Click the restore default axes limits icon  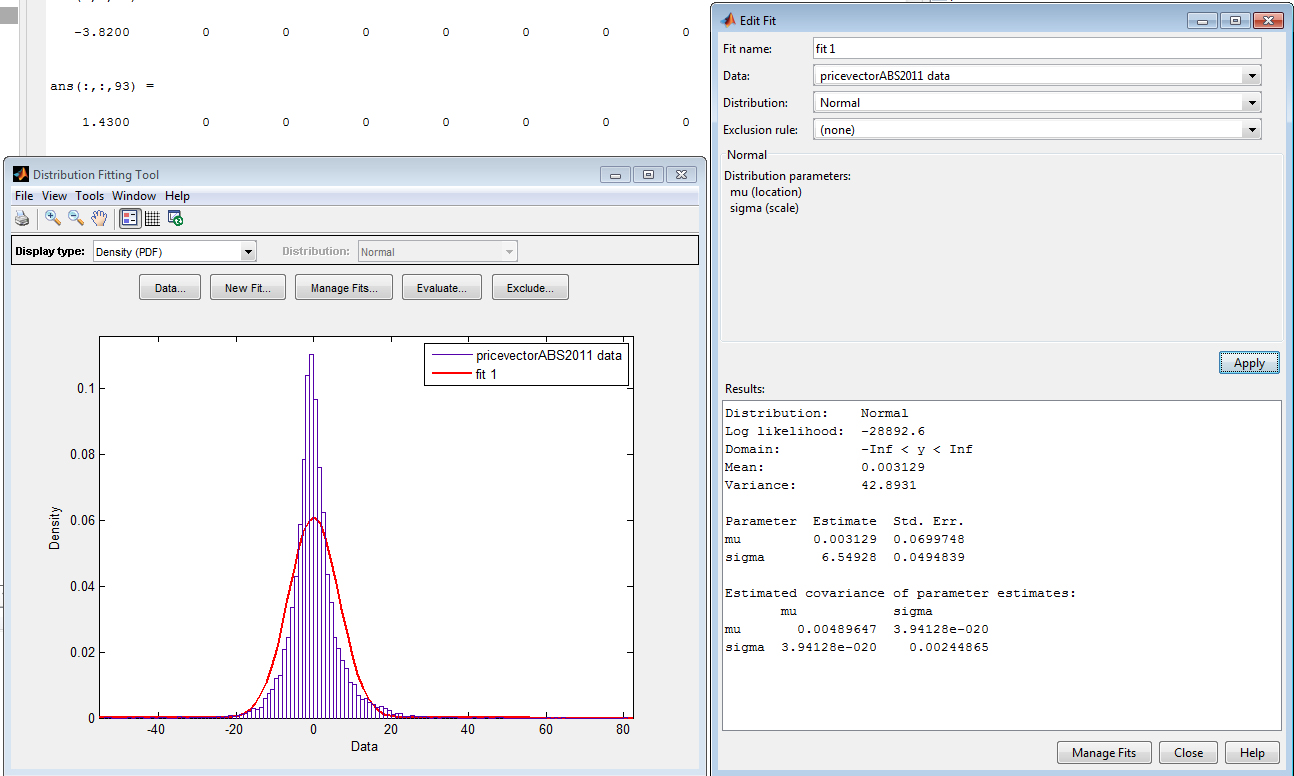point(176,218)
